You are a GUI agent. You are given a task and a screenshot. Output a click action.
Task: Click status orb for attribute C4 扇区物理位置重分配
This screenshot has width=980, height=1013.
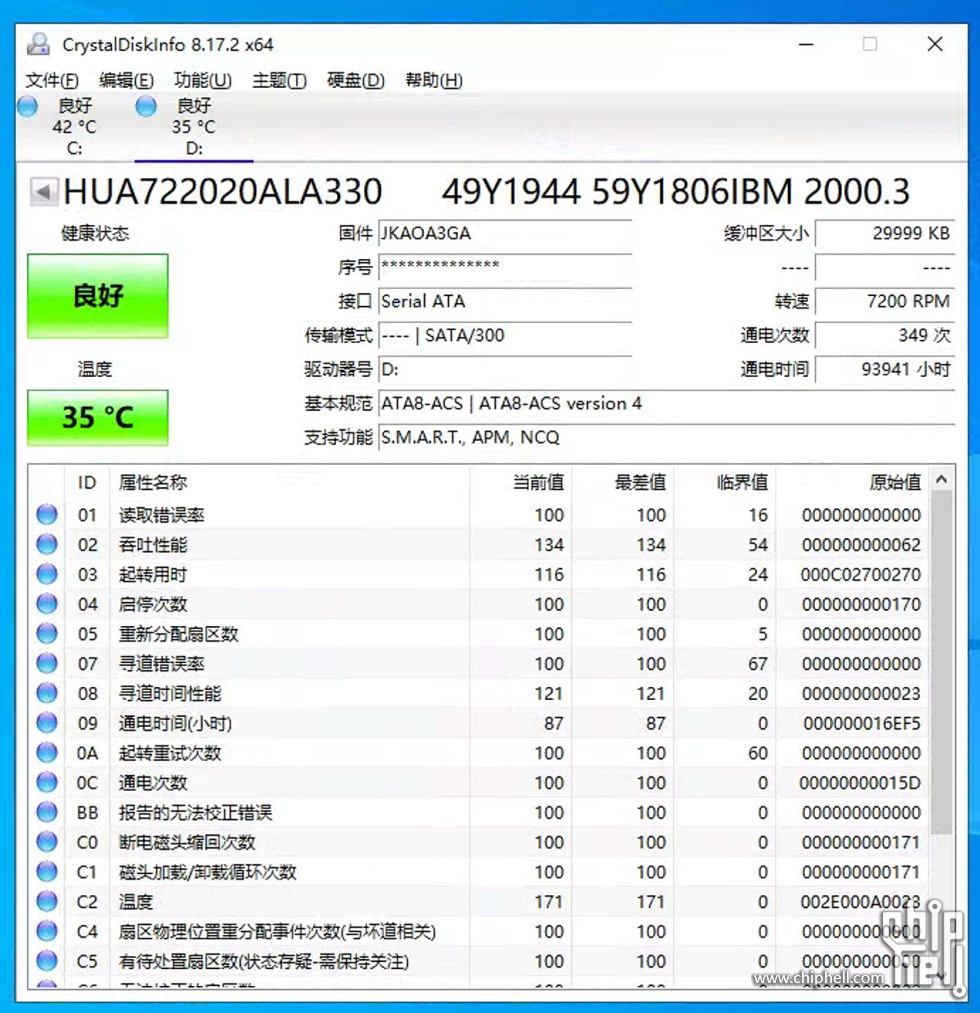pyautogui.click(x=47, y=931)
